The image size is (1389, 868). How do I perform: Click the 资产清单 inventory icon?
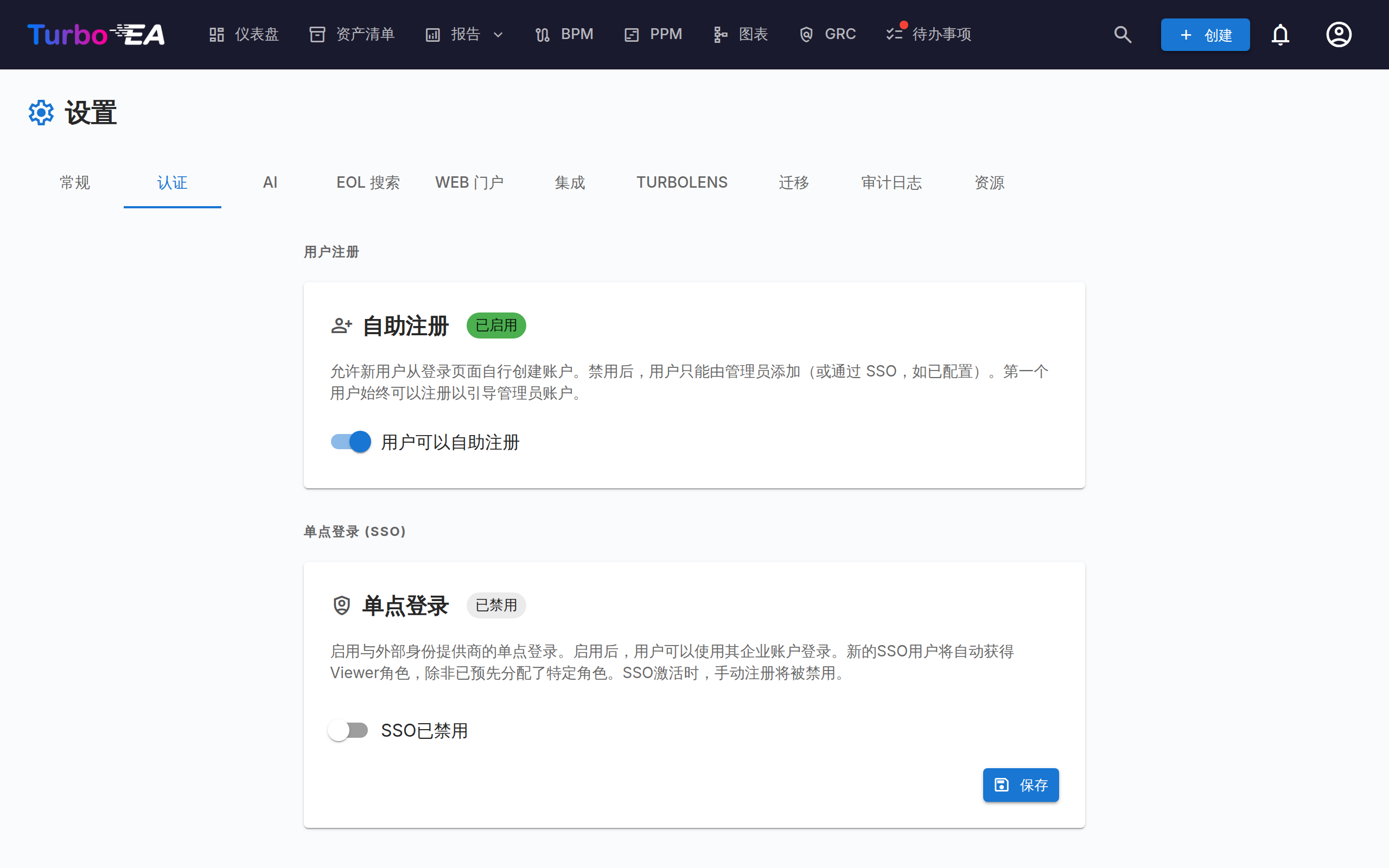[x=317, y=34]
